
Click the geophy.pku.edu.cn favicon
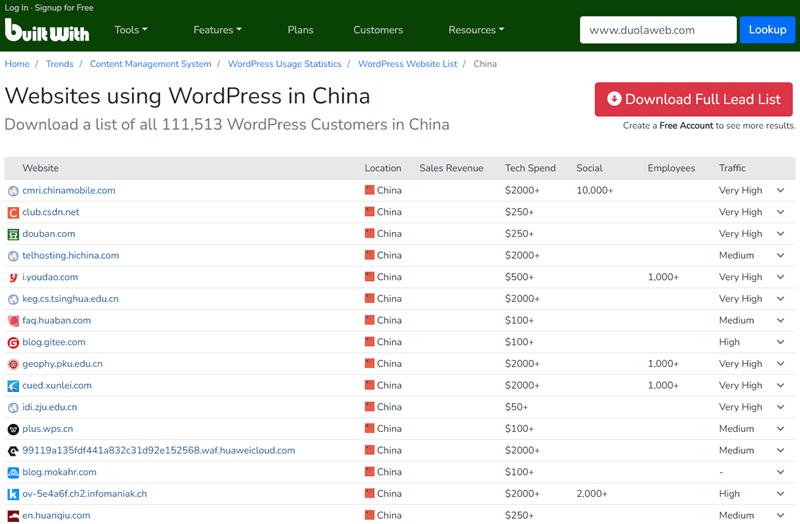(x=13, y=364)
